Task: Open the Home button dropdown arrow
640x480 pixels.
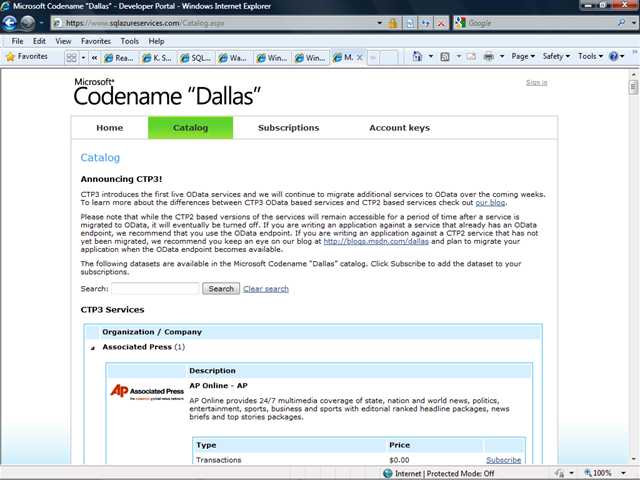Action: 431,56
